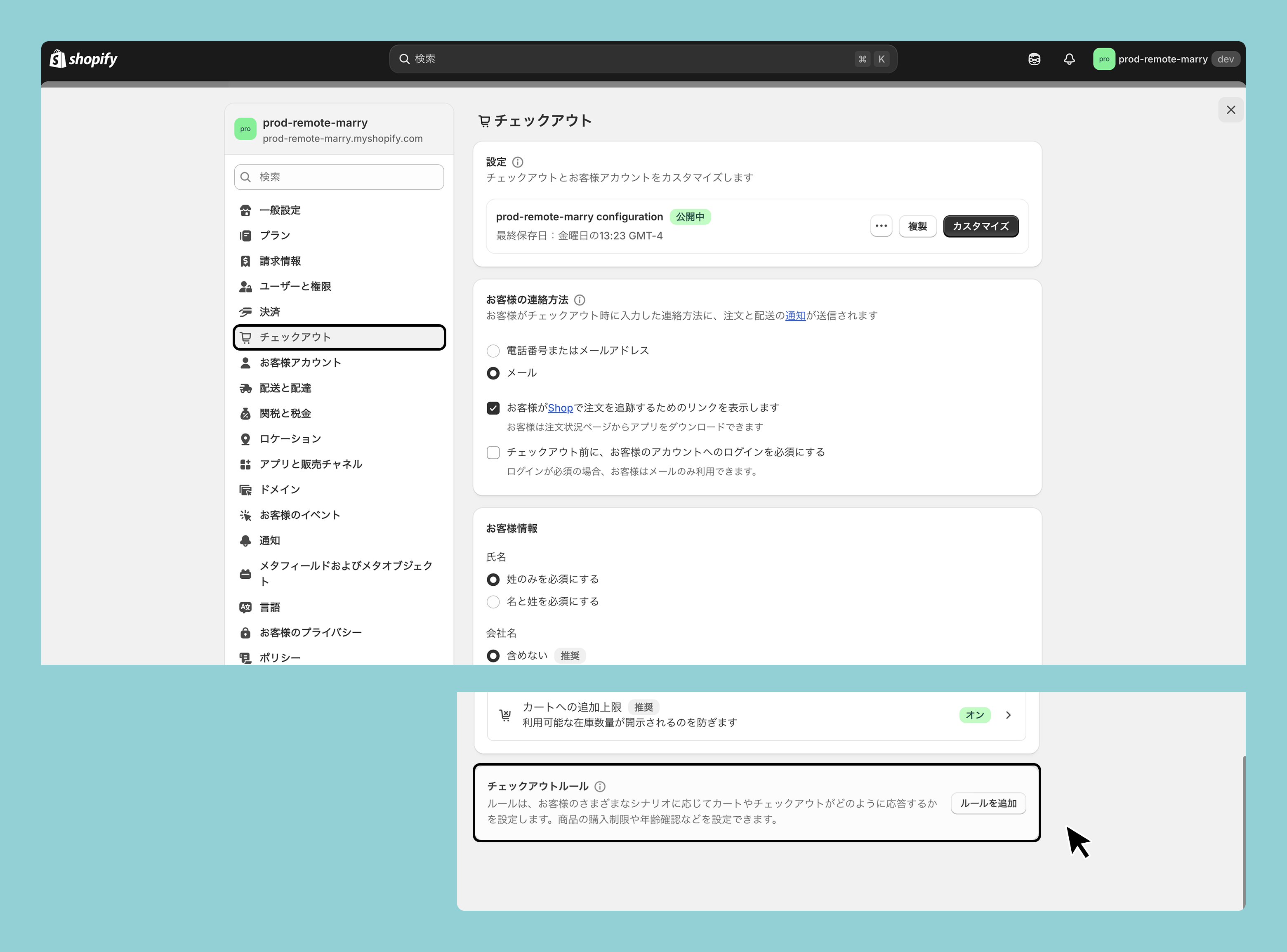This screenshot has height=952, width=1287.
Task: Open three-dot menu for checkout configuration
Action: point(881,226)
